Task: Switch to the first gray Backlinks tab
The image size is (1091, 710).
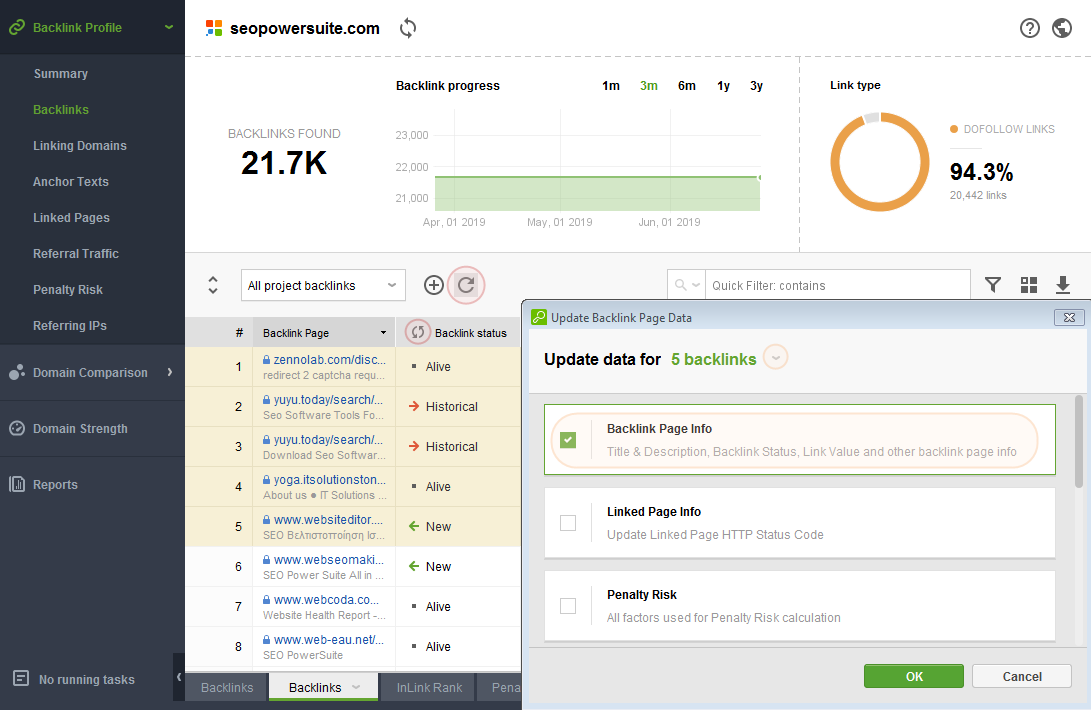Action: (227, 687)
